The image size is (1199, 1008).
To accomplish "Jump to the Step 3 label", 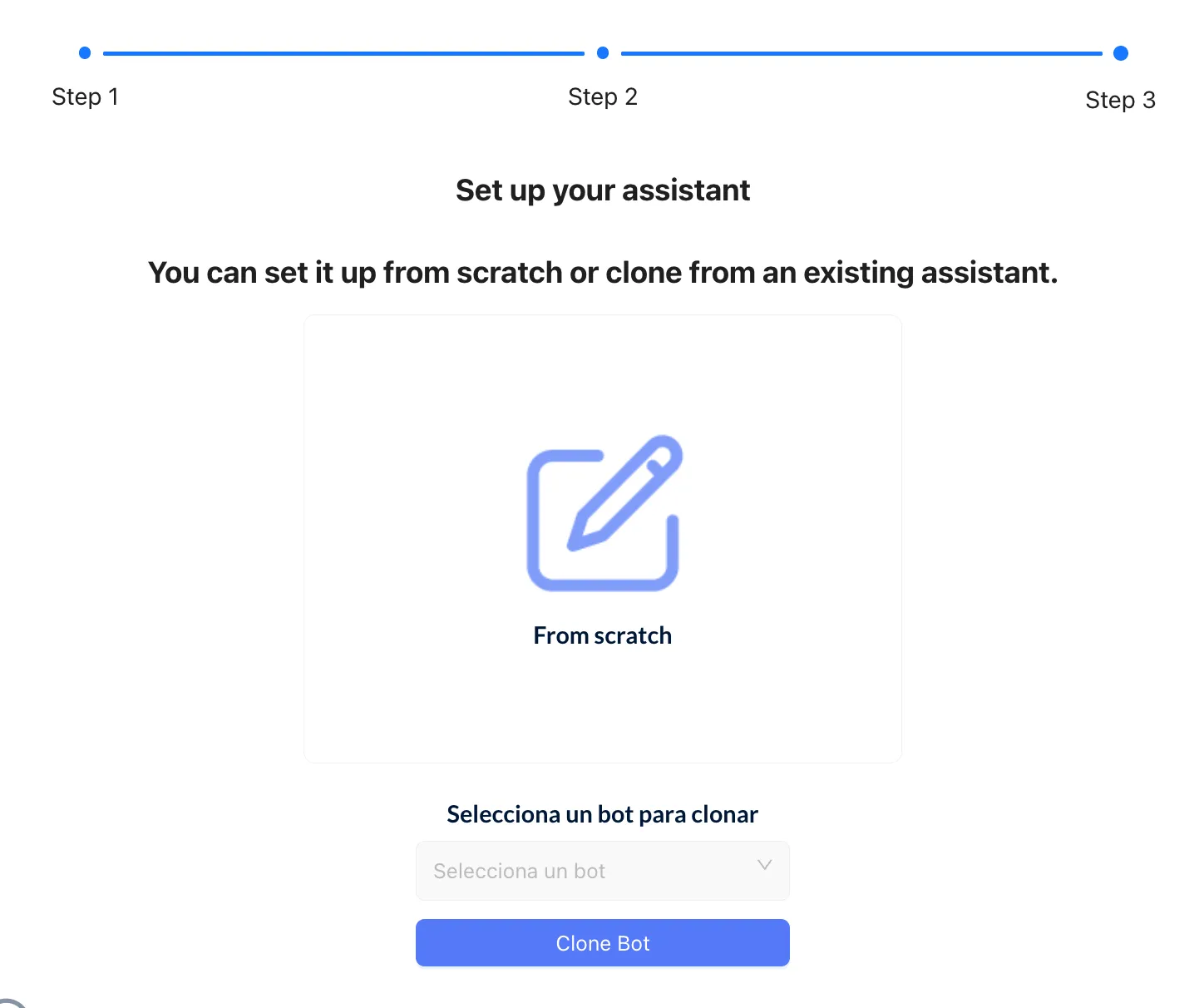I will pyautogui.click(x=1121, y=100).
